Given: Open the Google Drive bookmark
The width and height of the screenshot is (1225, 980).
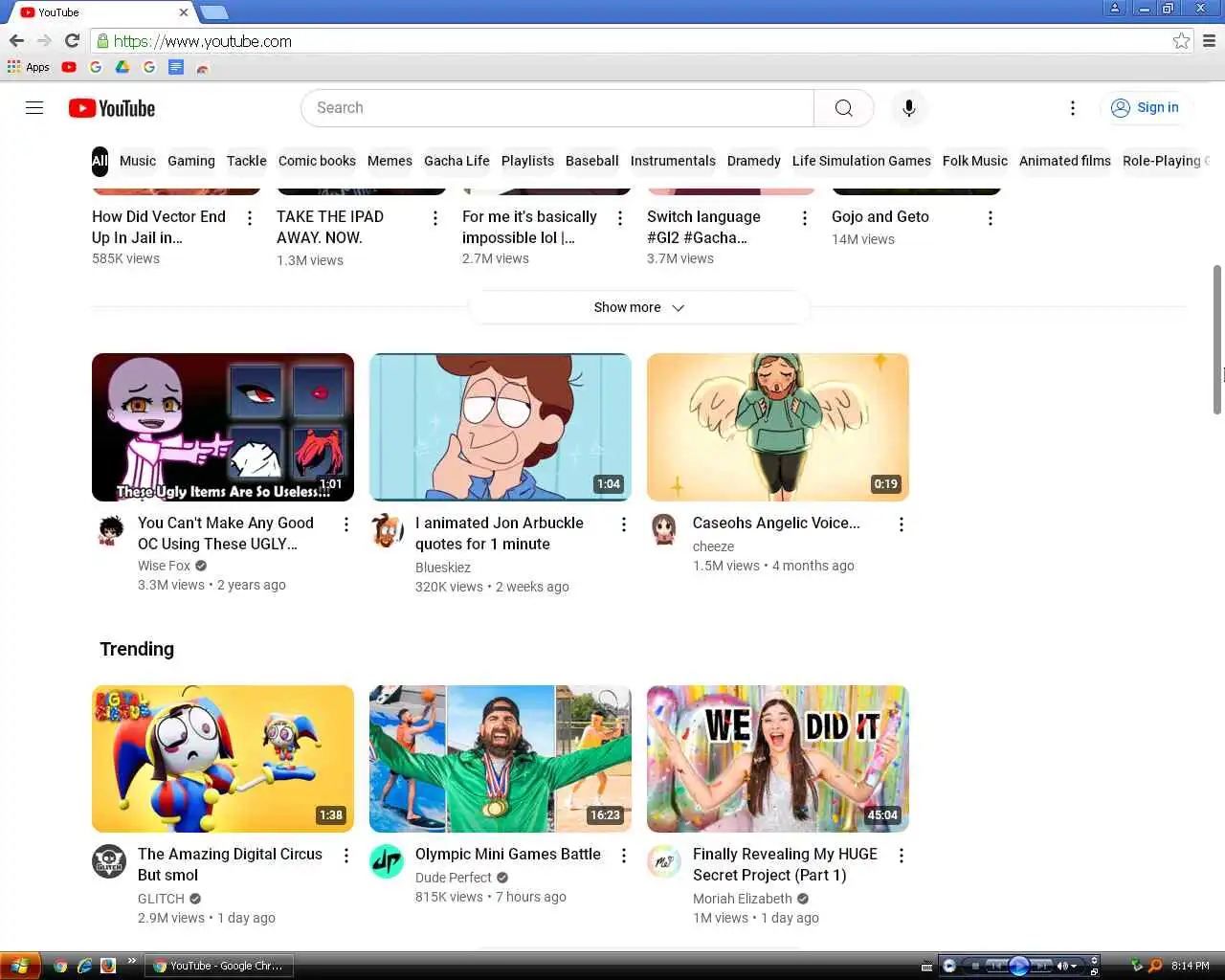Looking at the screenshot, I should coord(122,67).
